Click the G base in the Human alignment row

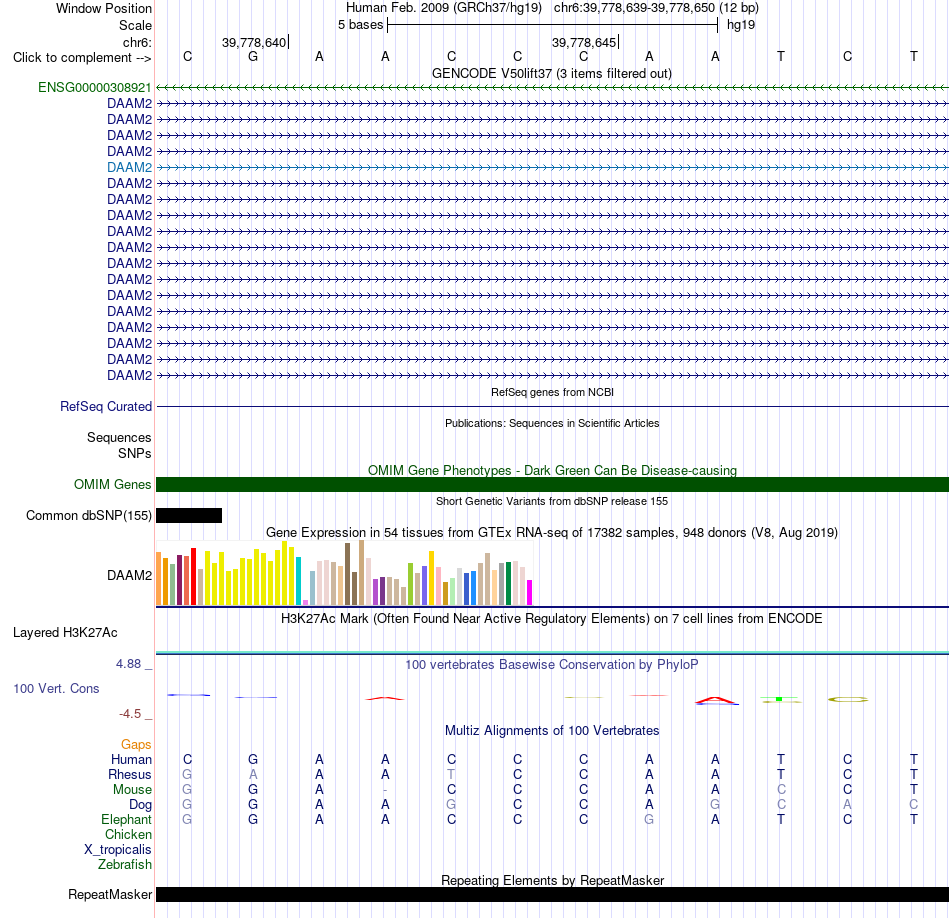[253, 759]
